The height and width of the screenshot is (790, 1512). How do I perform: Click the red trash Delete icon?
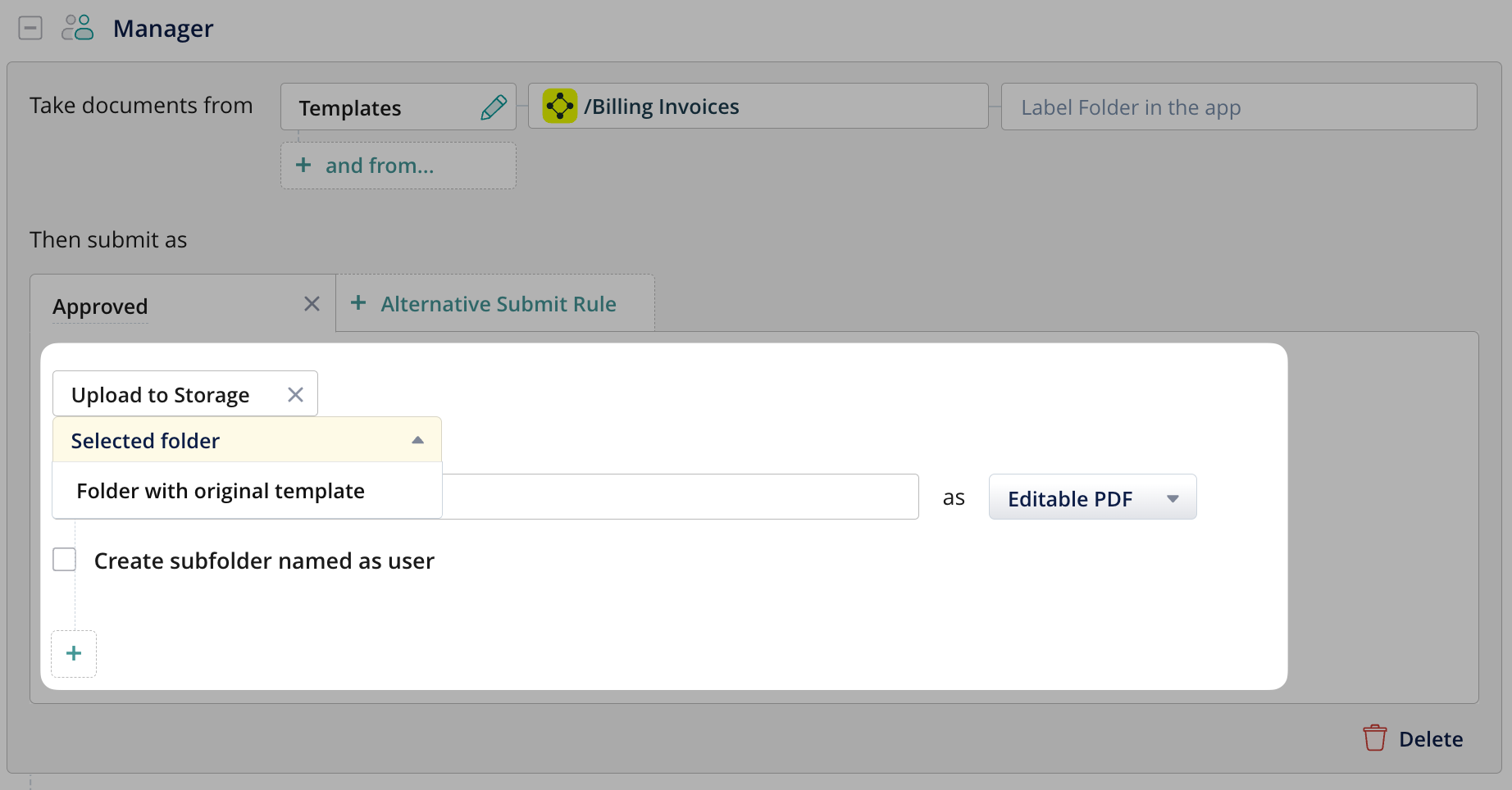pos(1374,738)
